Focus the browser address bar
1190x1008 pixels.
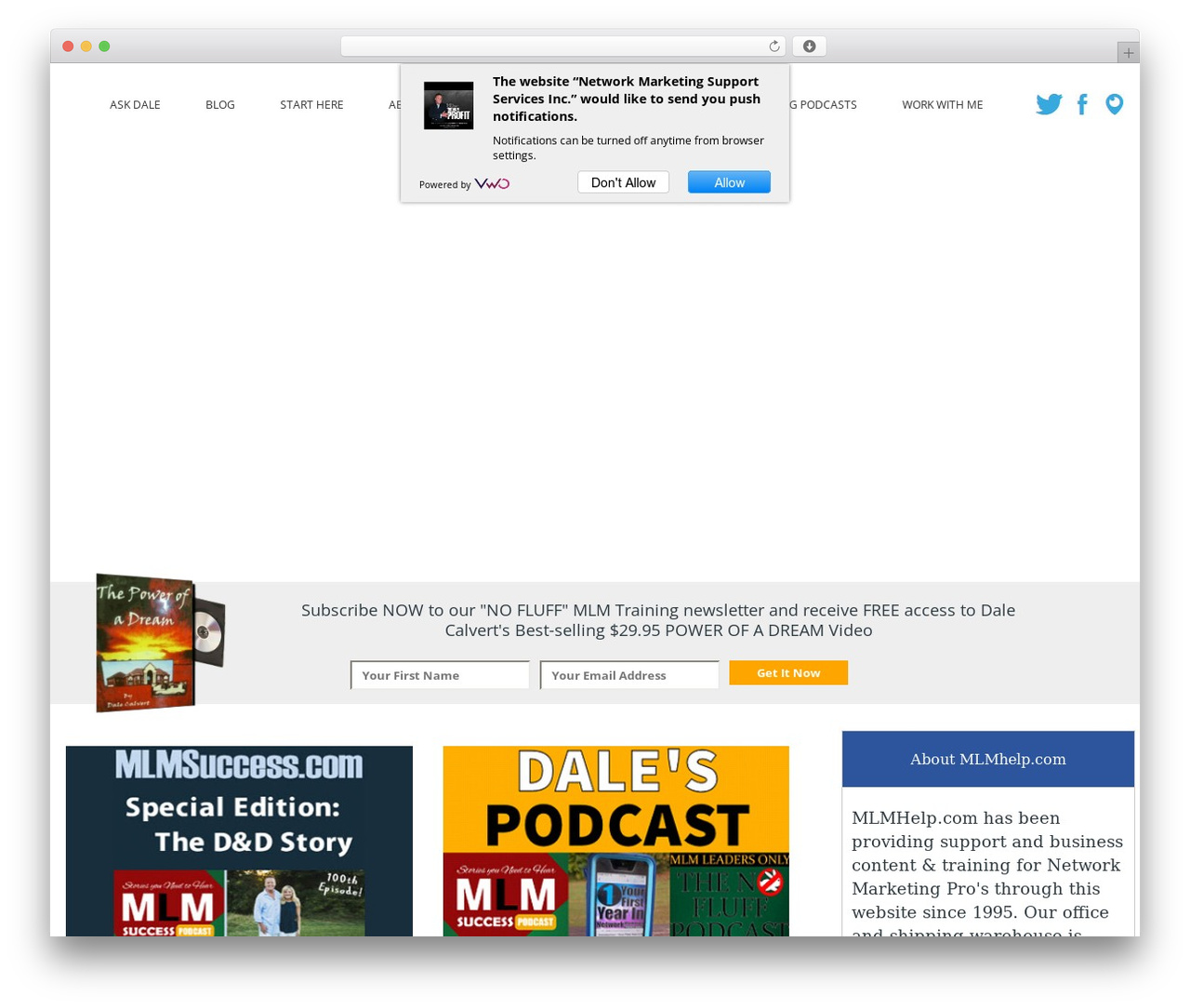click(x=562, y=46)
